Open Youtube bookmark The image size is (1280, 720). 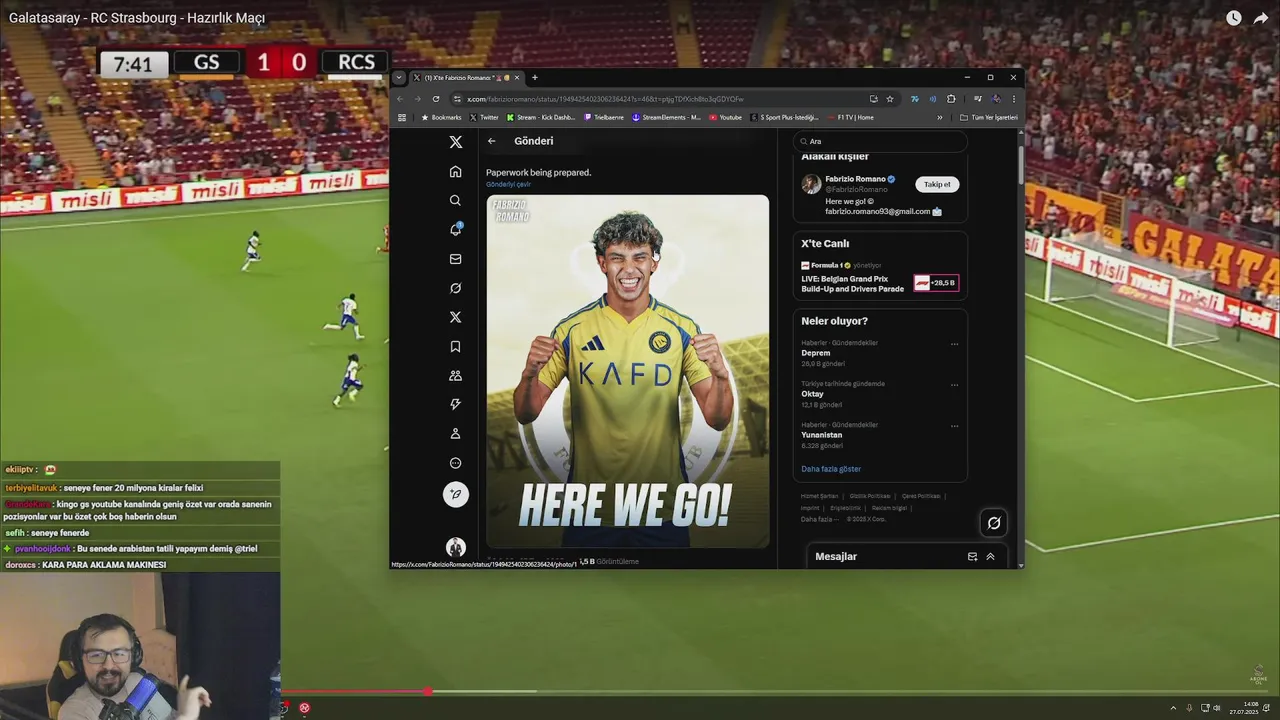(725, 117)
